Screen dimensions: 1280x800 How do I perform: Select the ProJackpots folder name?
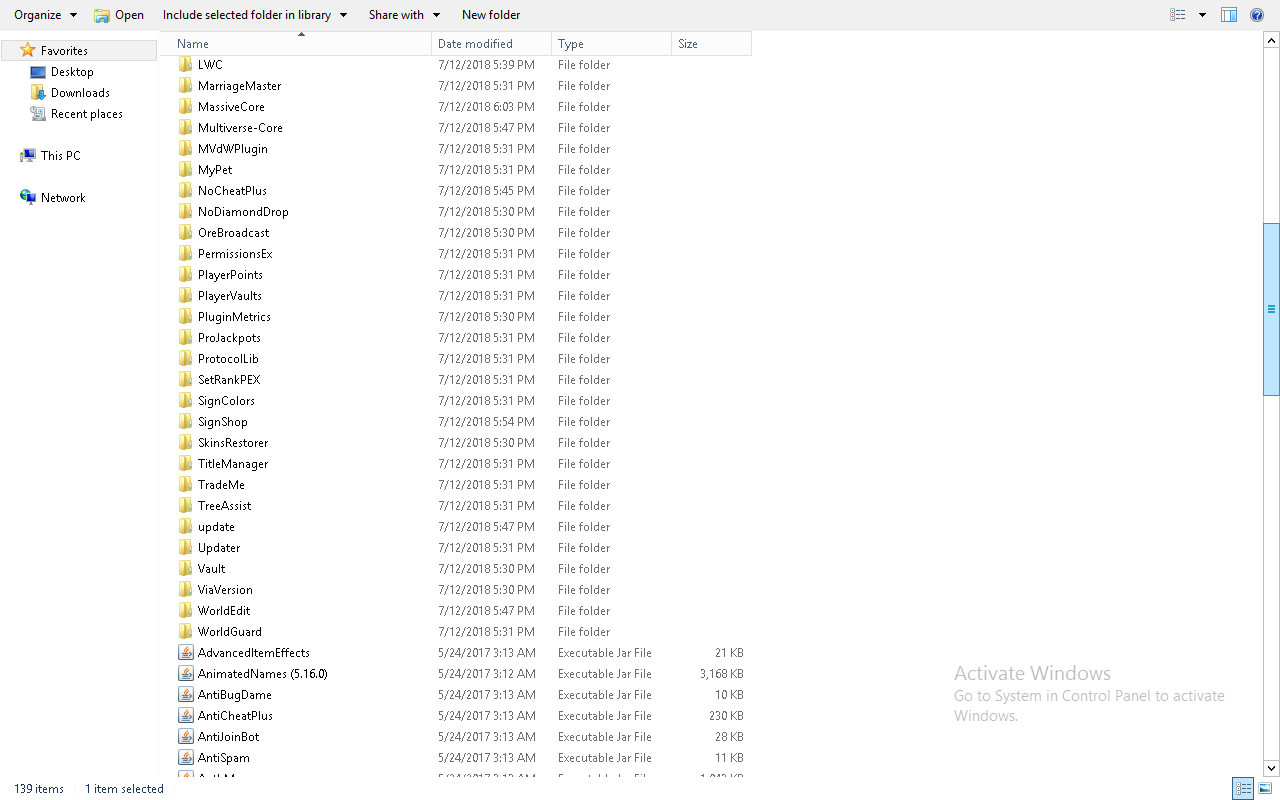coord(229,338)
